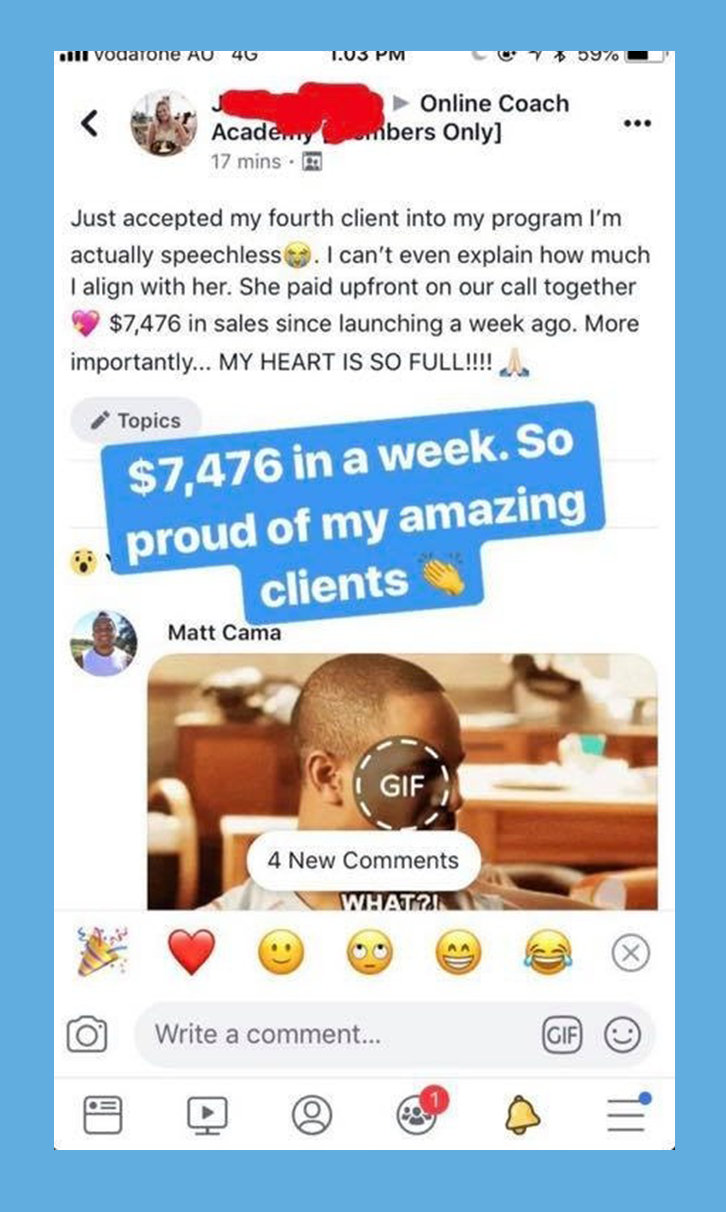Select the red heart reaction emoji
726x1212 pixels.
coord(192,953)
